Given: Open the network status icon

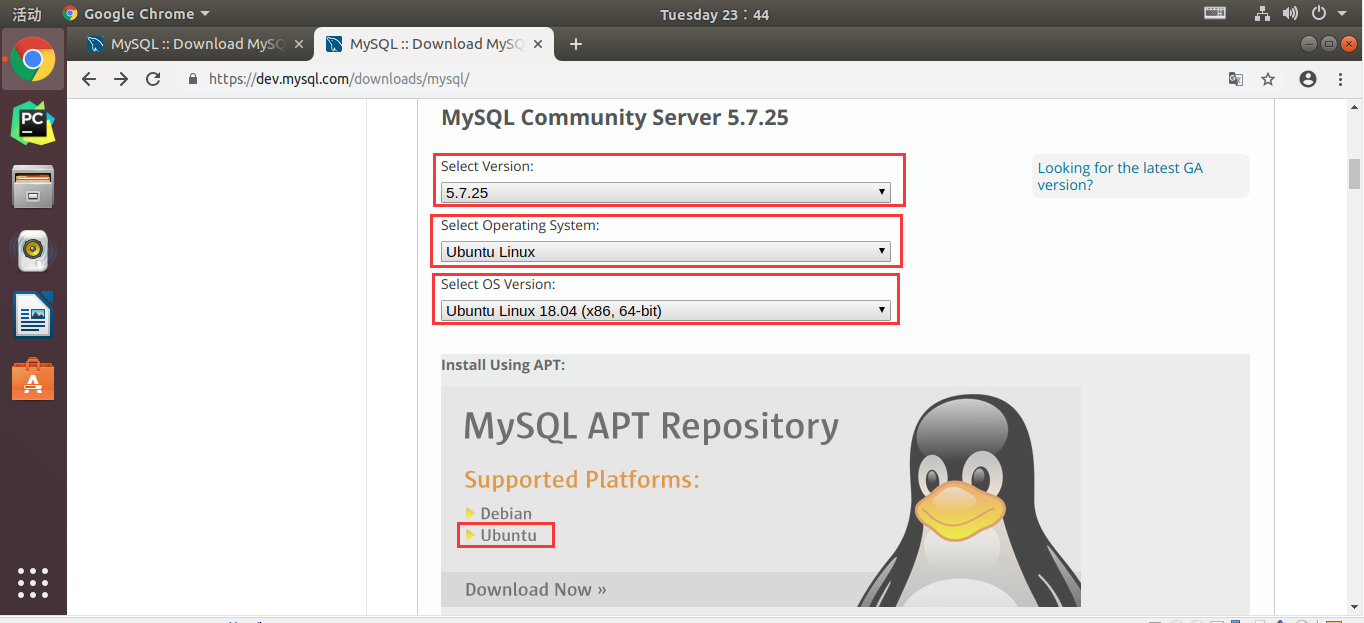Looking at the screenshot, I should (x=1262, y=14).
